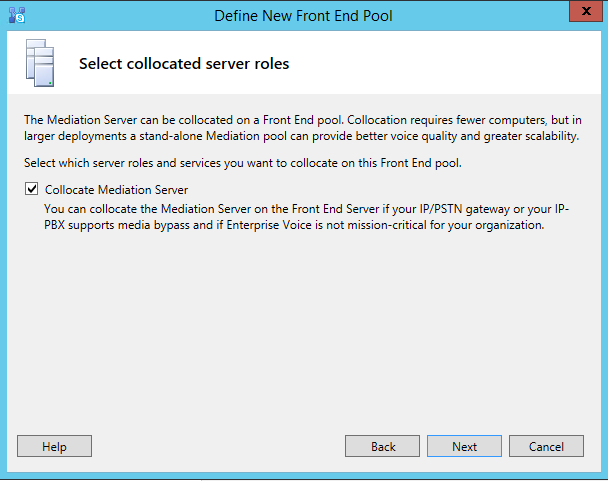Click the 'Select which server roles' instruction sentence
Image resolution: width=608 pixels, height=481 pixels.
click(x=243, y=163)
